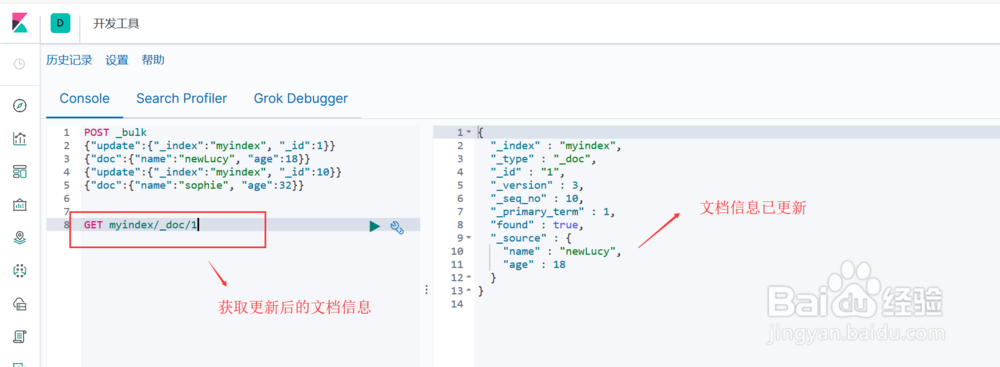Open 设置 settings link
The height and width of the screenshot is (367, 1000).
point(117,60)
